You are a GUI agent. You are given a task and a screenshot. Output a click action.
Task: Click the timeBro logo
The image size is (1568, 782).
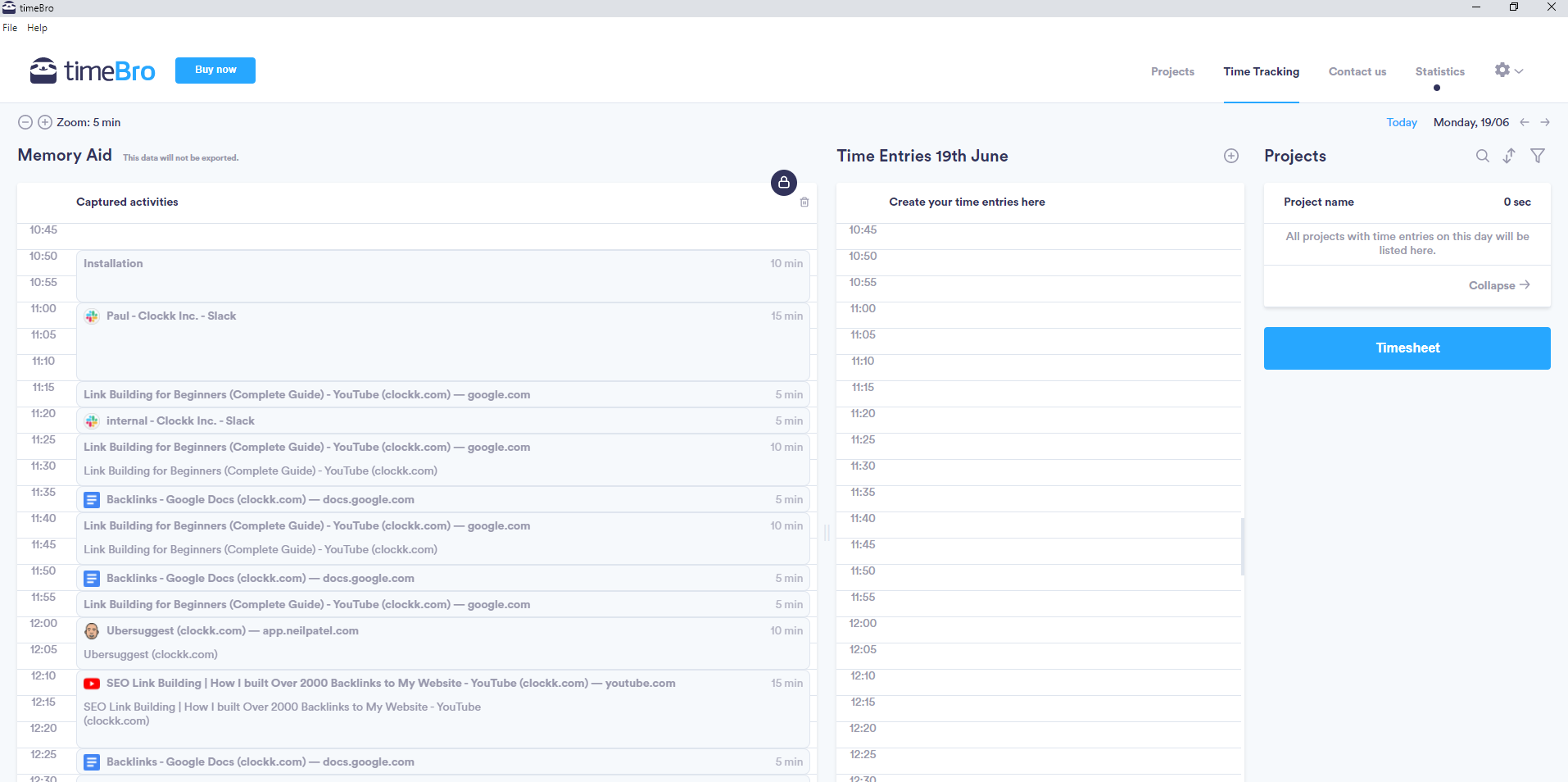[x=92, y=70]
